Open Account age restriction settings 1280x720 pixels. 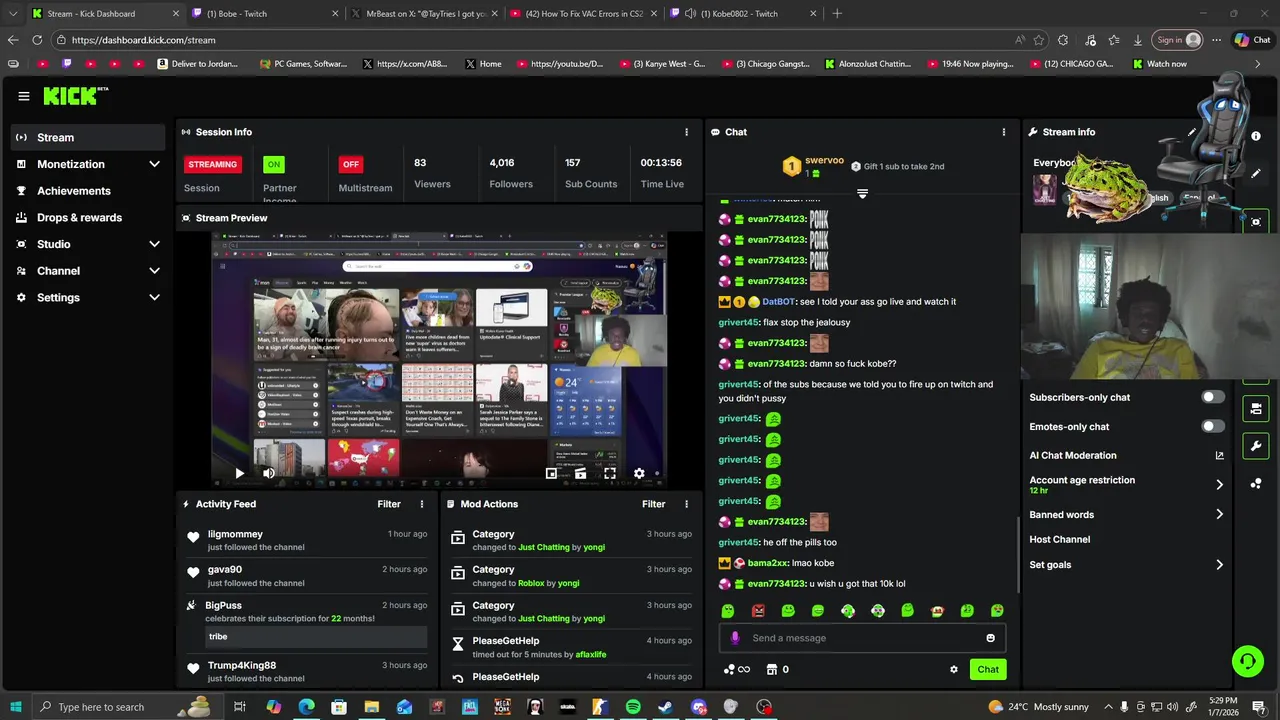[1127, 484]
